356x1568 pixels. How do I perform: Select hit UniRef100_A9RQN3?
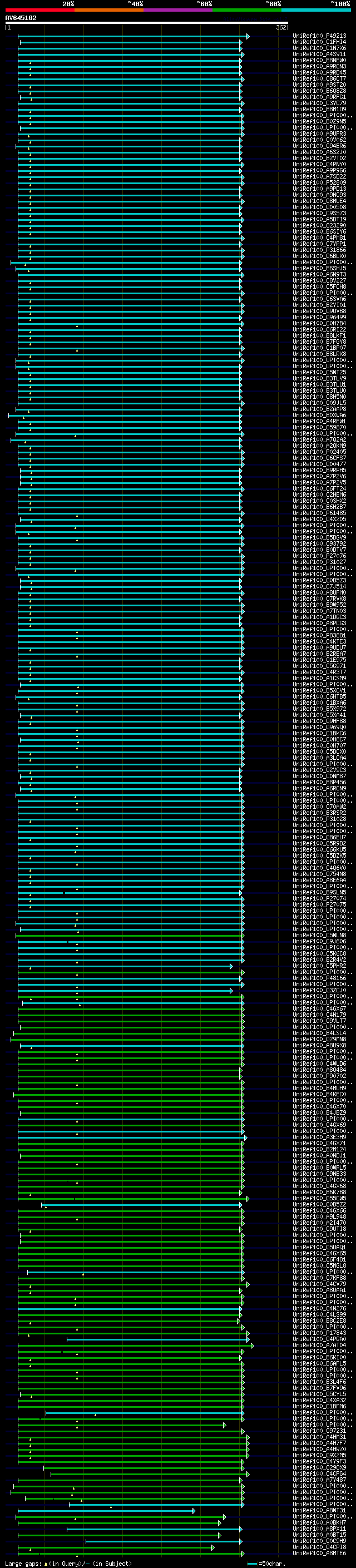[x=319, y=66]
